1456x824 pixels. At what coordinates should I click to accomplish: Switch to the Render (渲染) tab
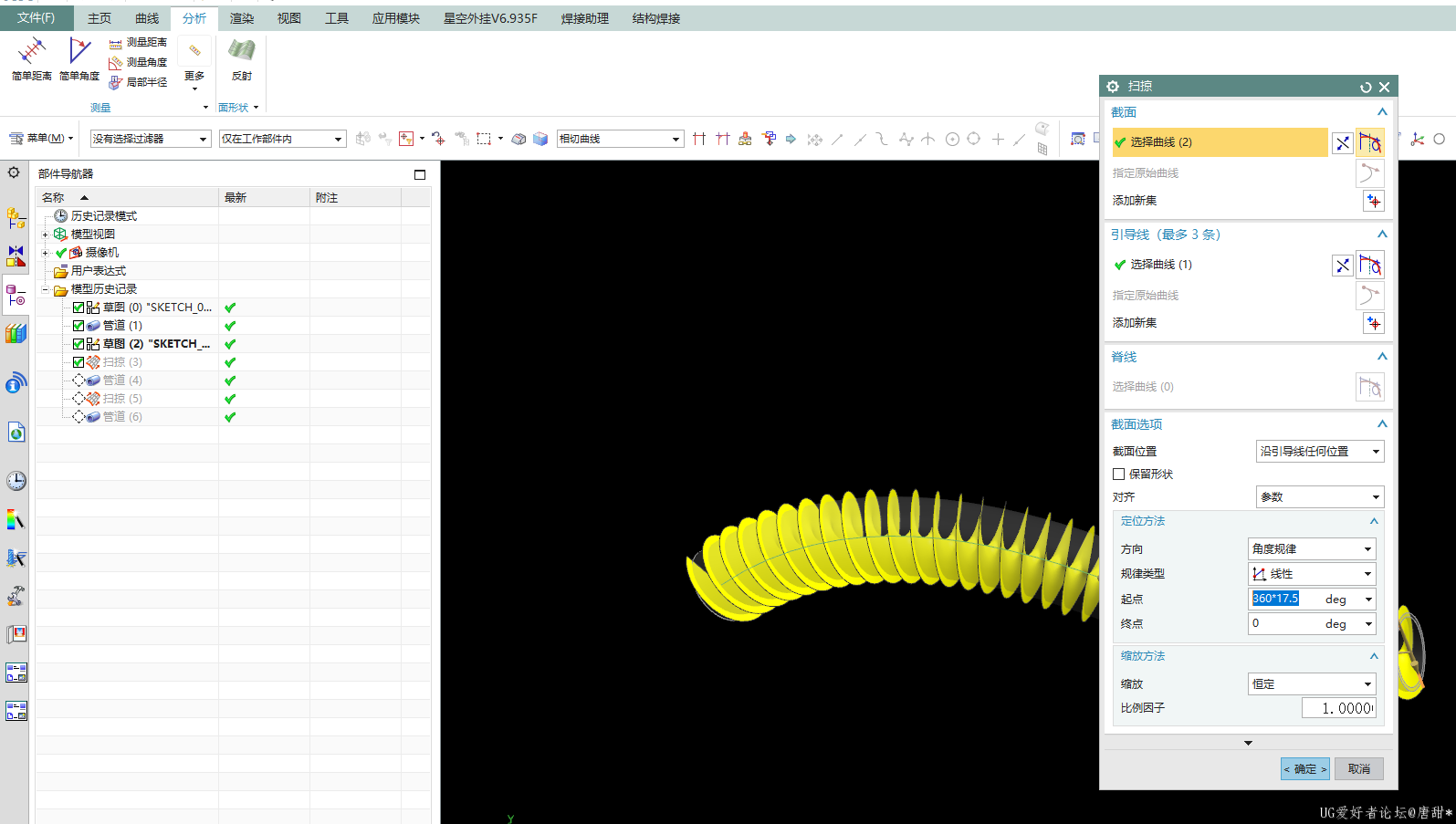coord(242,18)
